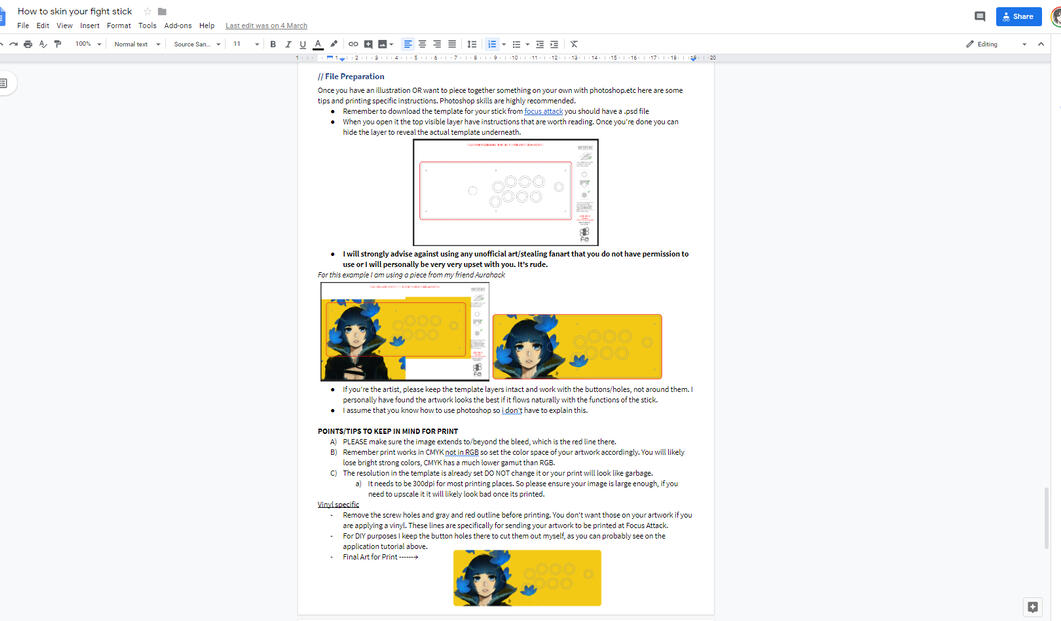1061x621 pixels.
Task: Toggle underline formatting
Action: pos(303,44)
